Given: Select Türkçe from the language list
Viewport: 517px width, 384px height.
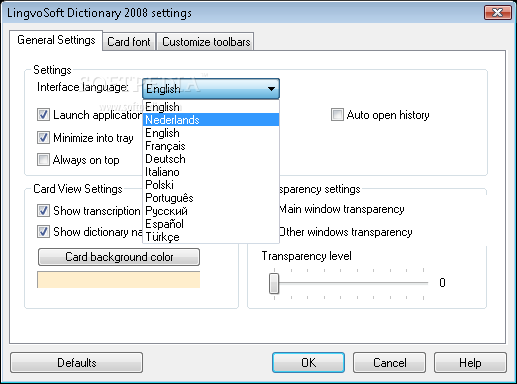Looking at the screenshot, I should [x=211, y=237].
